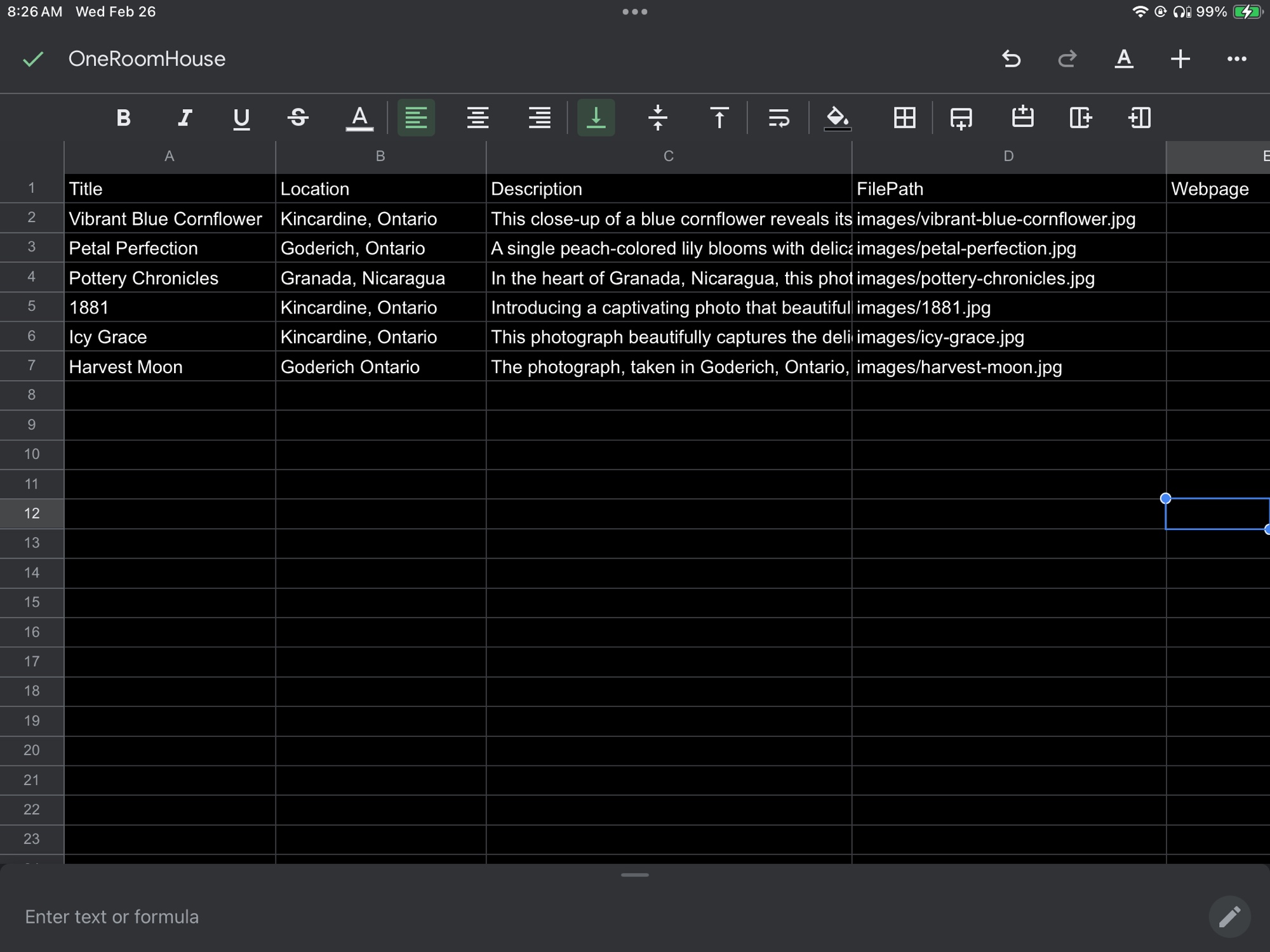The height and width of the screenshot is (952, 1270).
Task: Align cell content to middle vertically
Action: click(658, 118)
